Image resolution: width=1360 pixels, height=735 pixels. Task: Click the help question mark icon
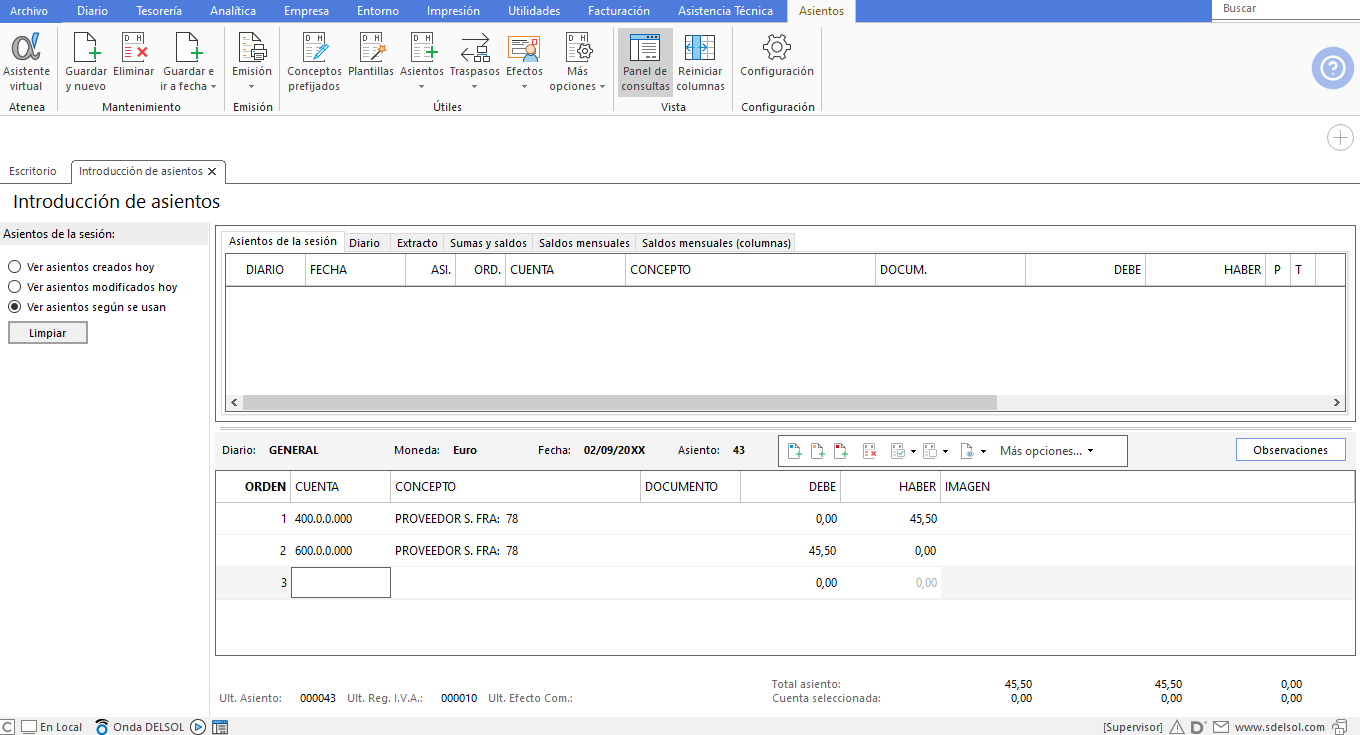[x=1332, y=68]
